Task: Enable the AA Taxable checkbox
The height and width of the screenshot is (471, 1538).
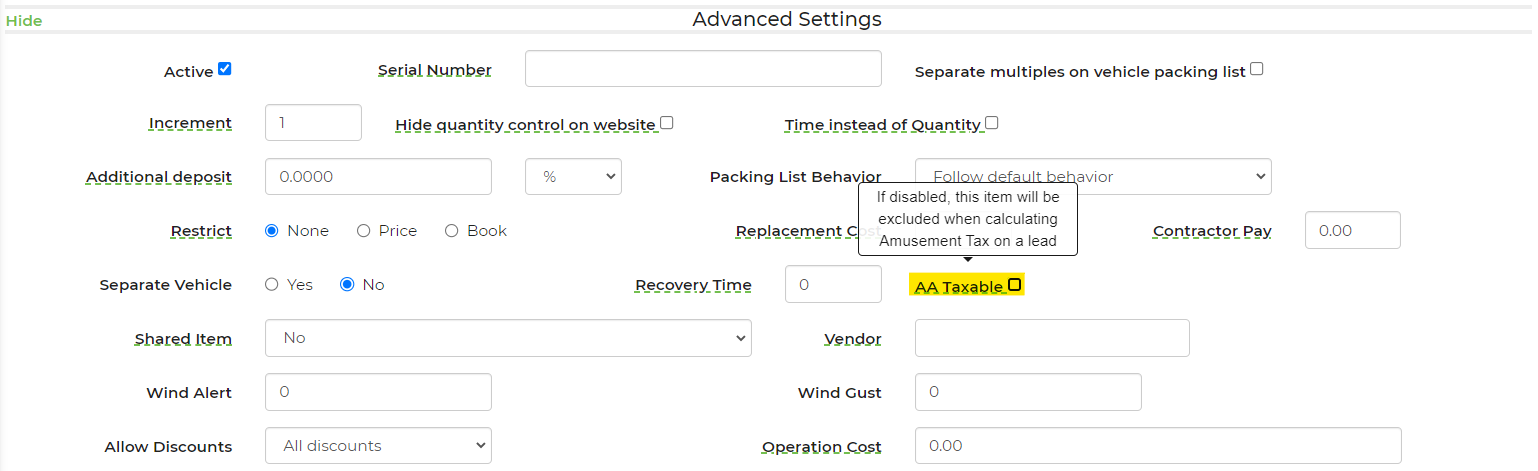Action: coord(1015,285)
